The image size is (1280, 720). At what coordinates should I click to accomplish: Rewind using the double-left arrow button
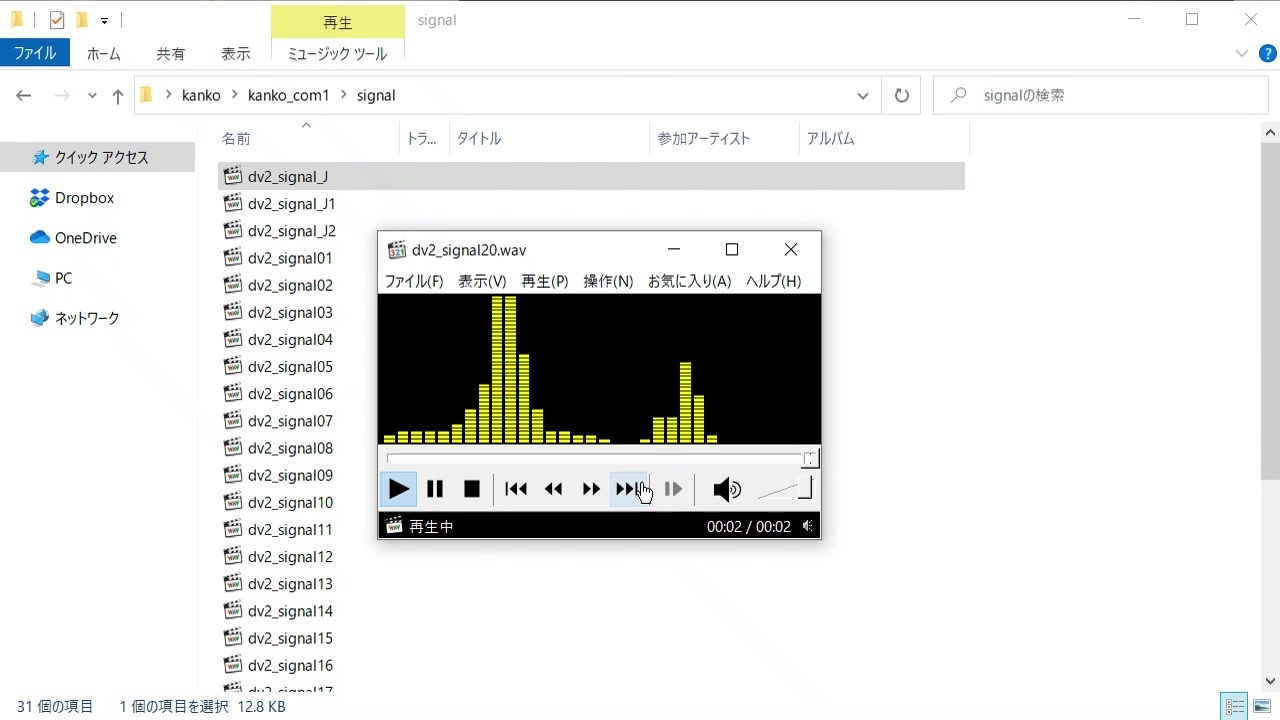[553, 489]
